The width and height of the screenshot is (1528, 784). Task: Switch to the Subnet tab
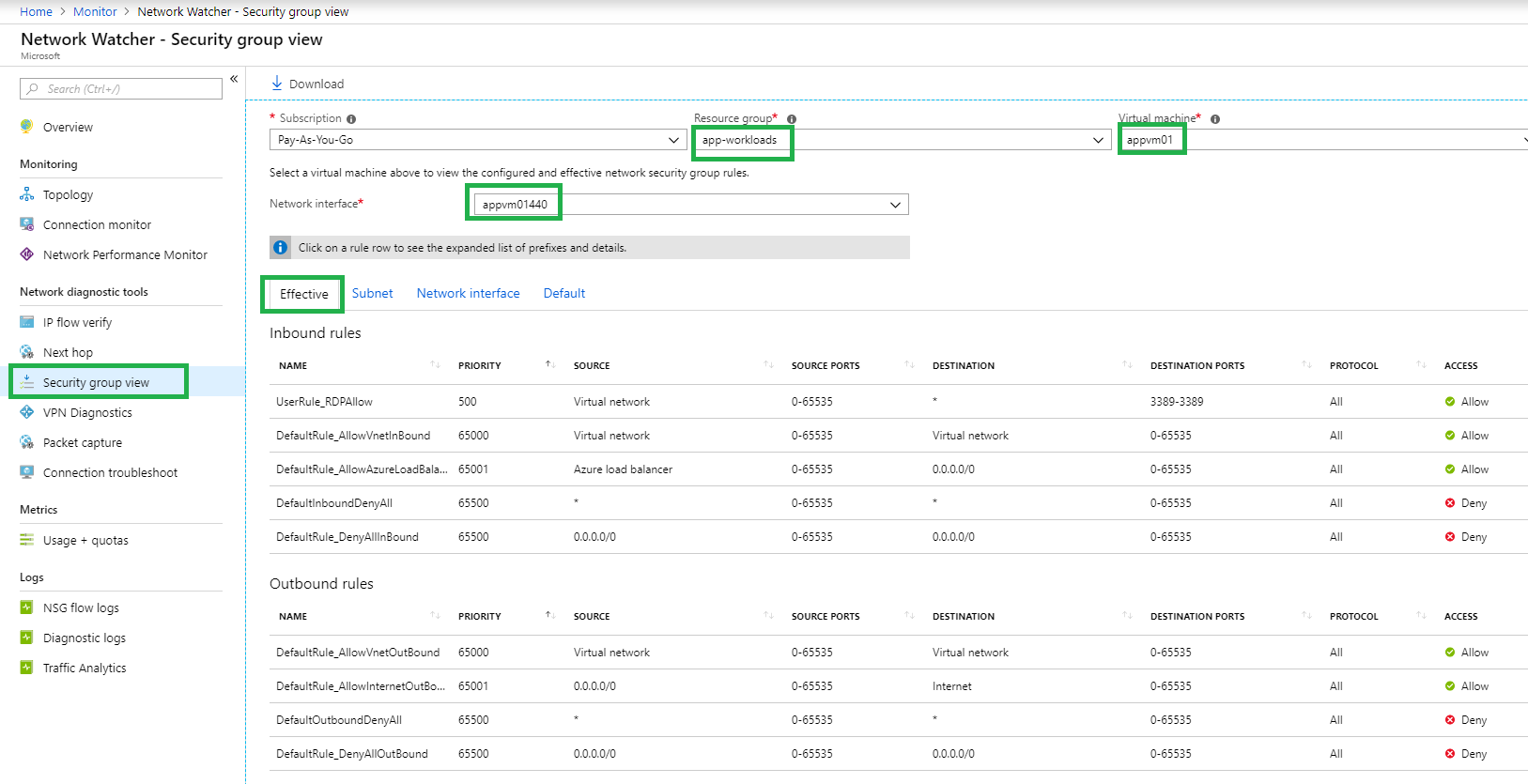pyautogui.click(x=373, y=294)
